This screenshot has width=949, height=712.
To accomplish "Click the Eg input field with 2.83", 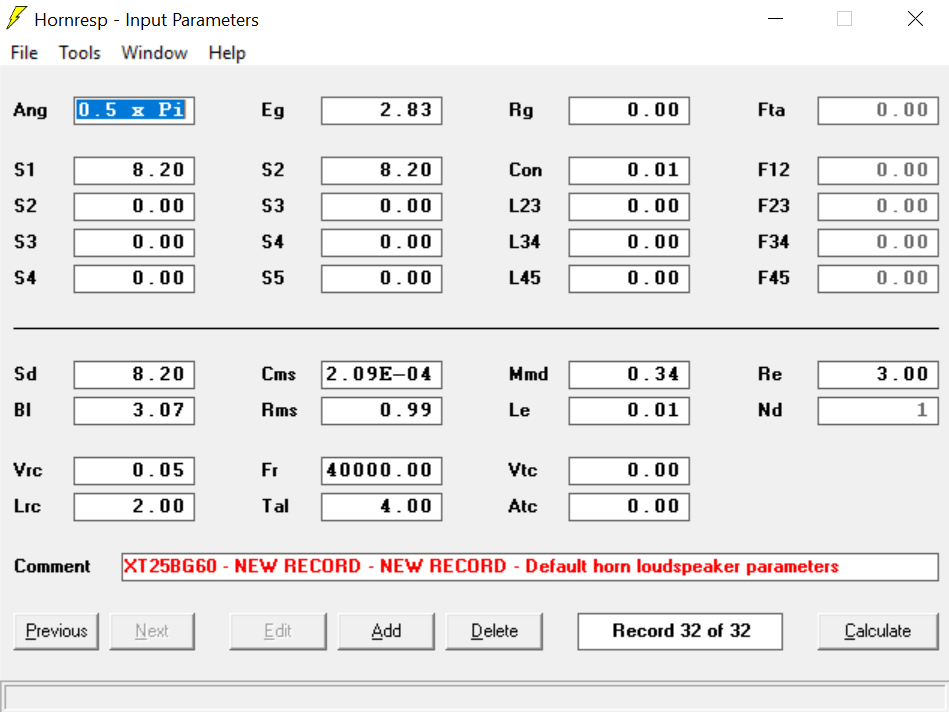I will coord(381,111).
